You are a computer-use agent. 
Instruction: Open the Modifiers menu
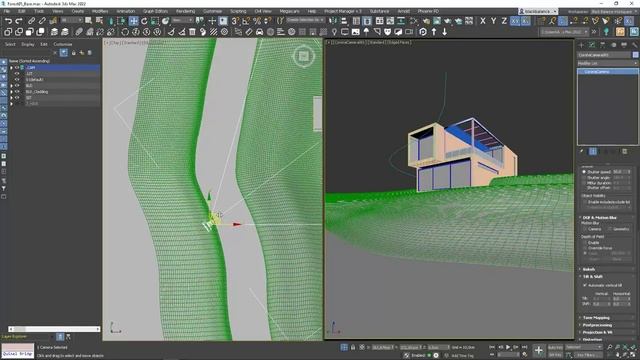pos(100,11)
